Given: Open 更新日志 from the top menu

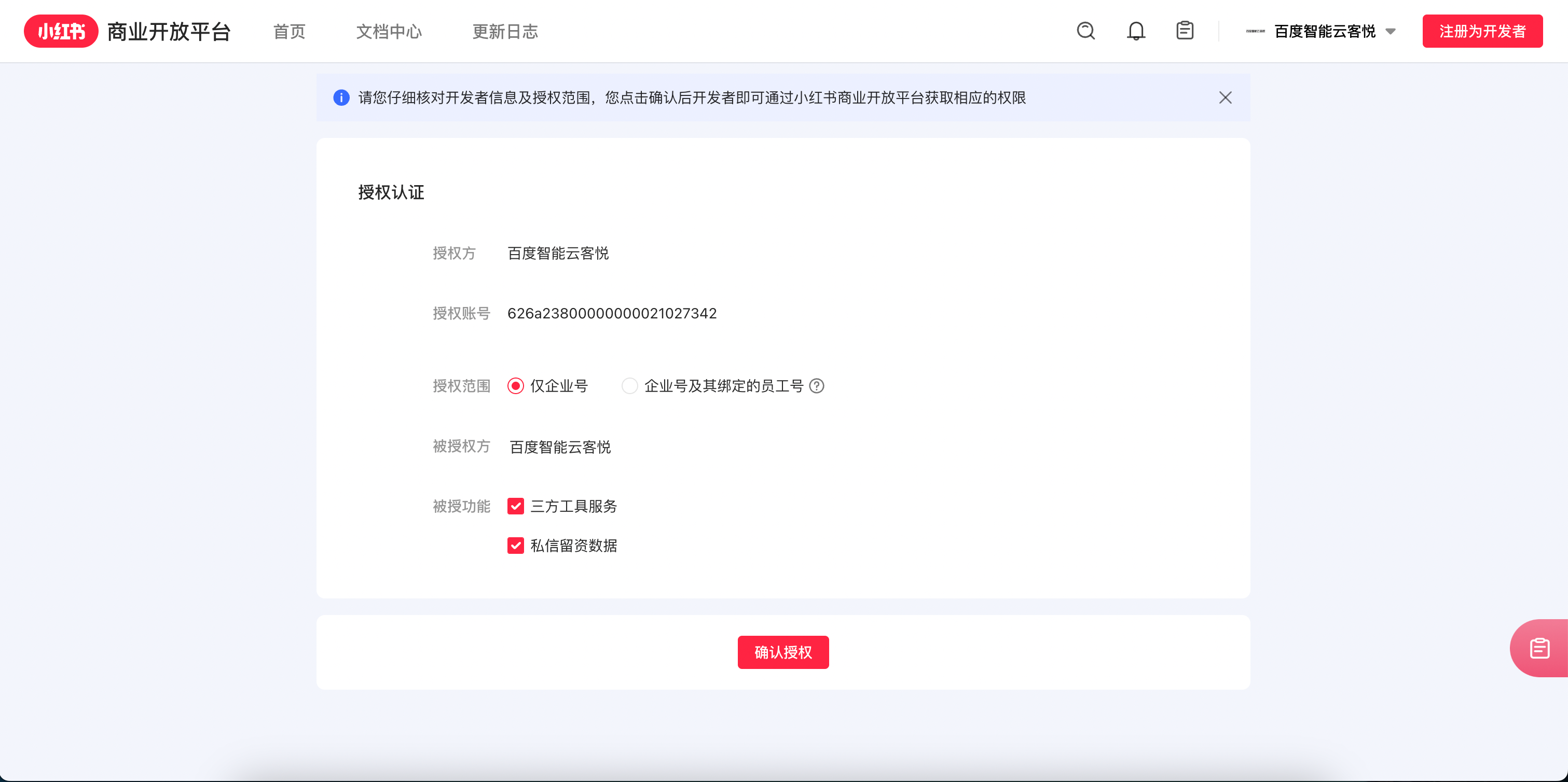Looking at the screenshot, I should tap(504, 31).
